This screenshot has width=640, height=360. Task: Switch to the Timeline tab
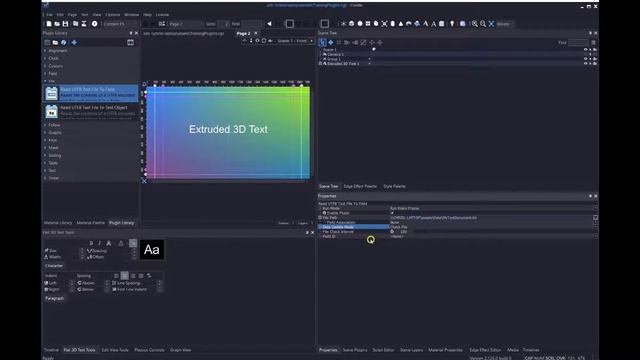click(x=51, y=350)
